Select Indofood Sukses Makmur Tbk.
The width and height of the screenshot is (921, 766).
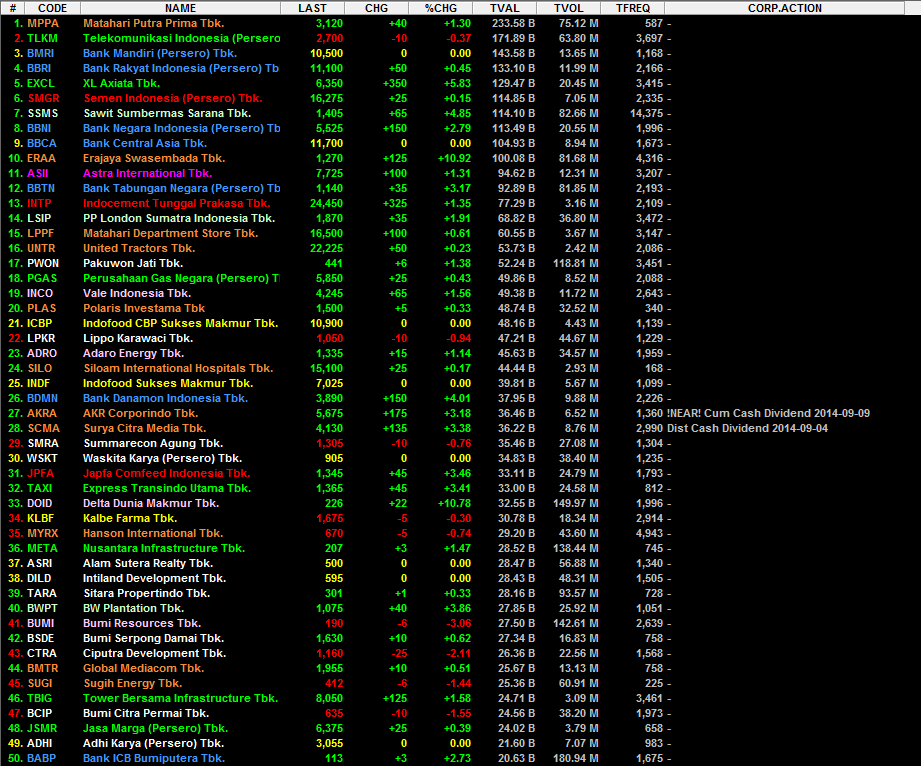pyautogui.click(x=168, y=383)
